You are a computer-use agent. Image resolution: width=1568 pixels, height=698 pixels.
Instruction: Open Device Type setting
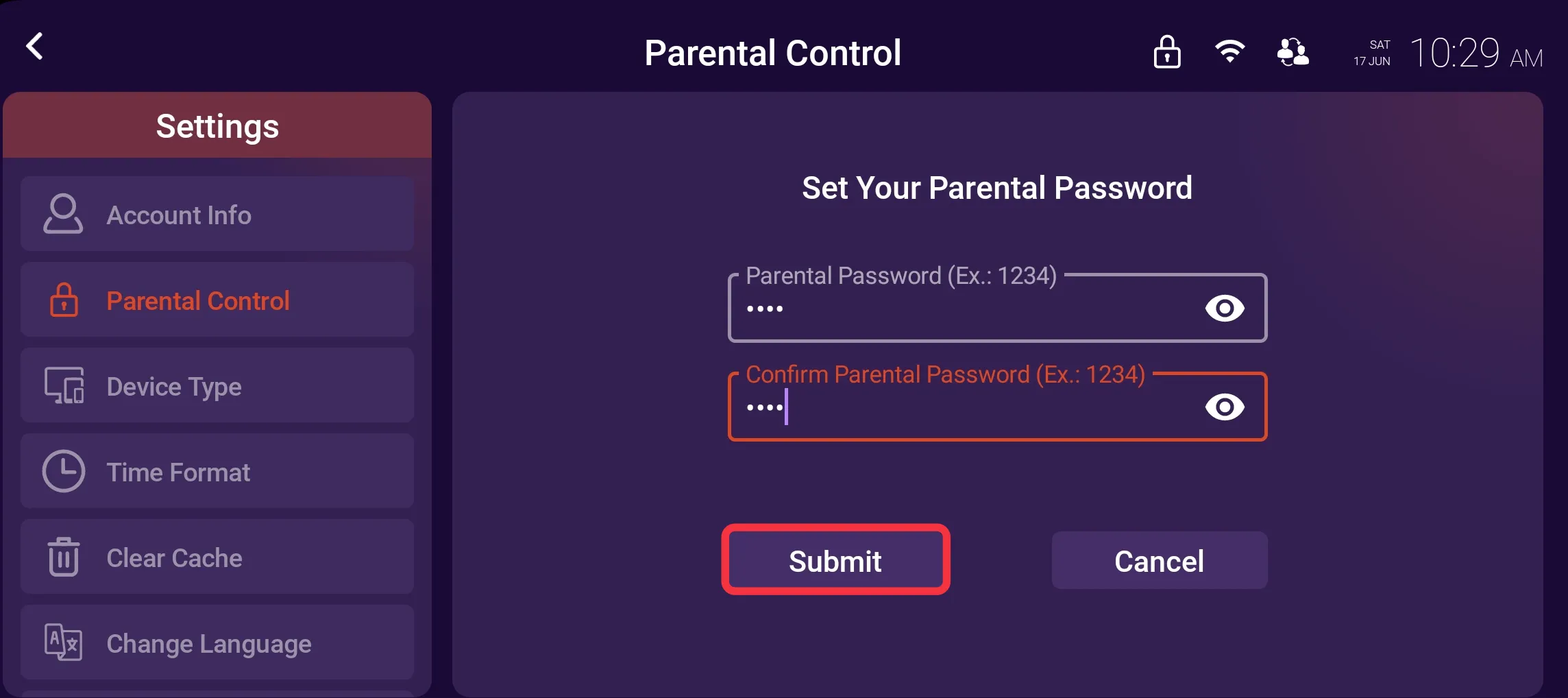(x=217, y=385)
